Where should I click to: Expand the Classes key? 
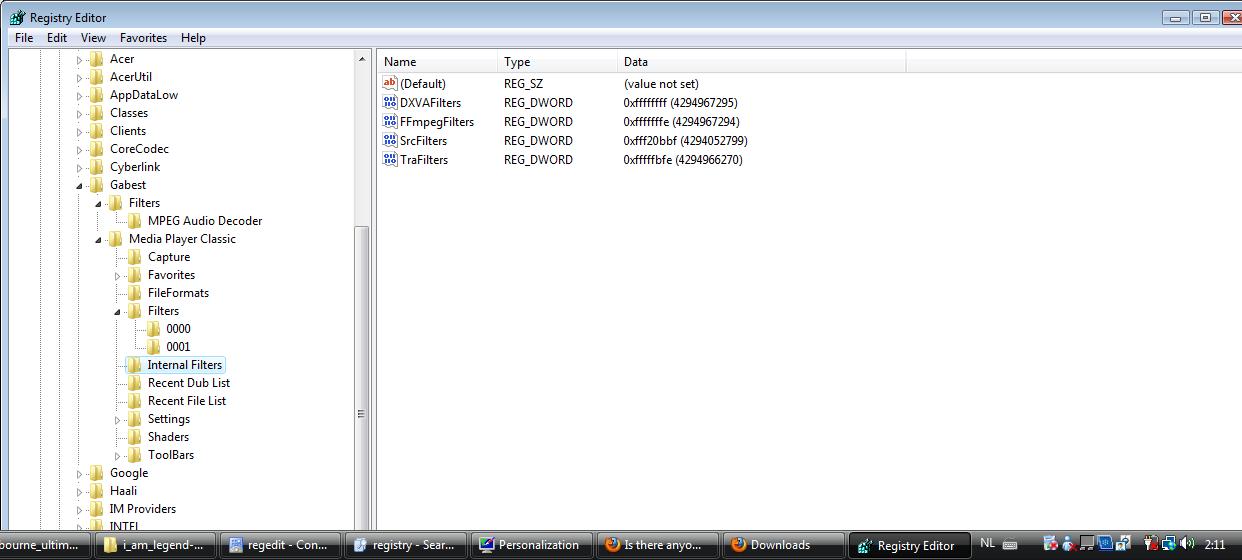[80, 114]
